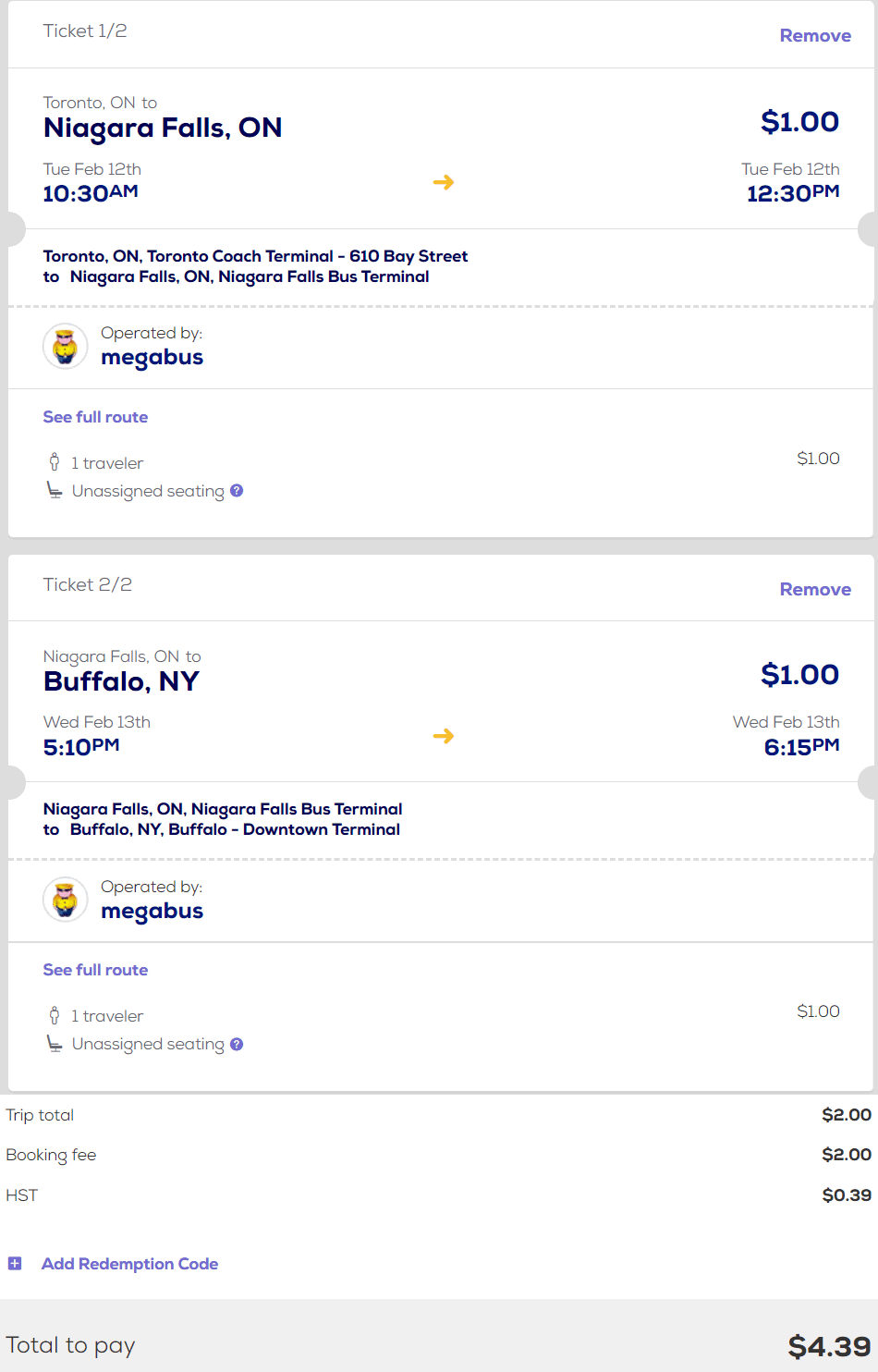Click arrow icon between Toronto trip times
Image resolution: width=878 pixels, height=1372 pixels.
[444, 182]
